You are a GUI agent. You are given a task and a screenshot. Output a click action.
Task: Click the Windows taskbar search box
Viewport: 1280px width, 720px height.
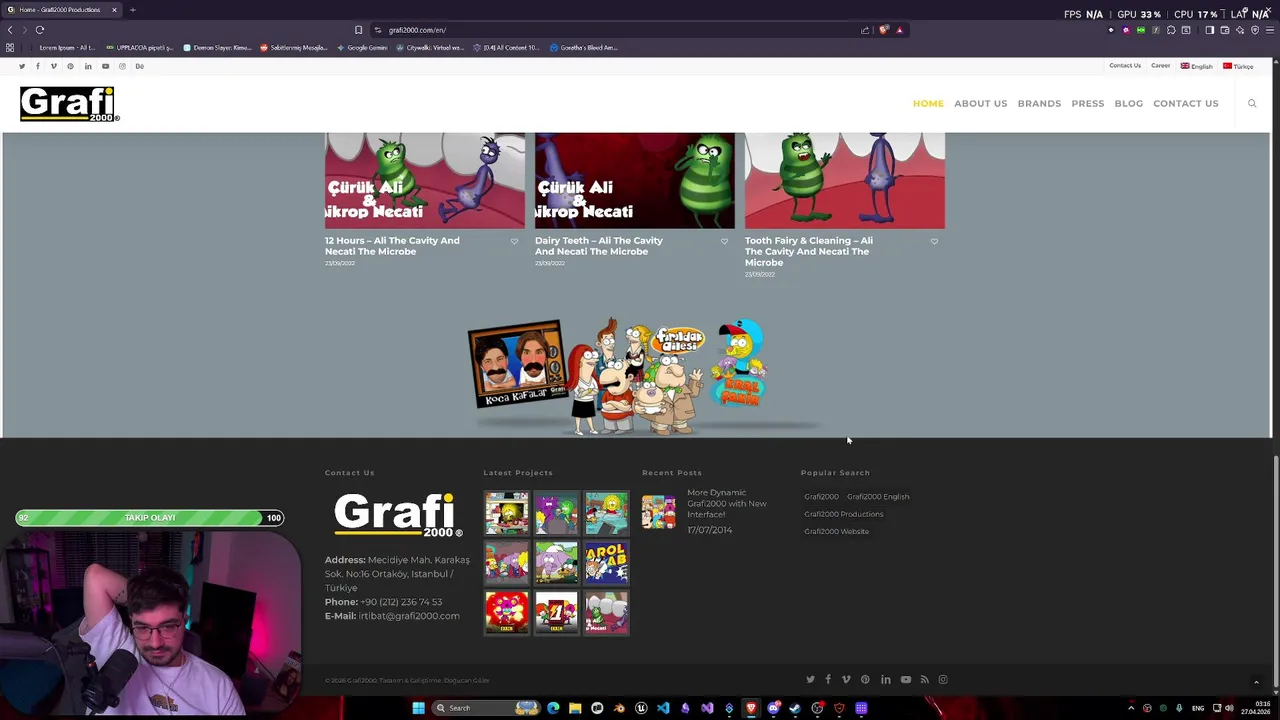point(487,708)
